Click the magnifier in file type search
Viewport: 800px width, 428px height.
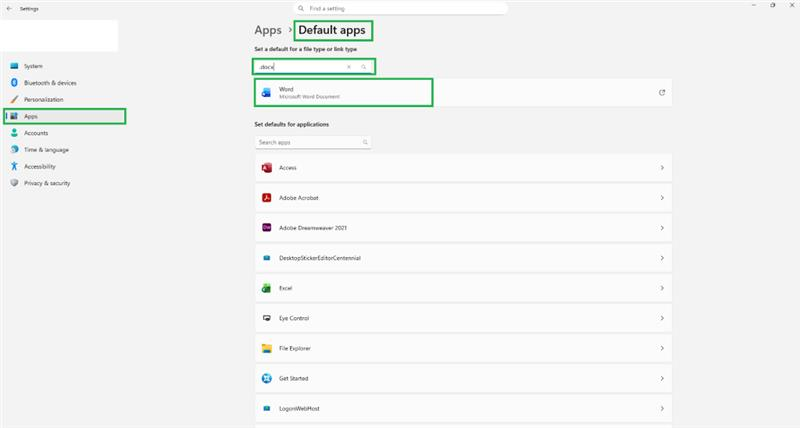[364, 67]
